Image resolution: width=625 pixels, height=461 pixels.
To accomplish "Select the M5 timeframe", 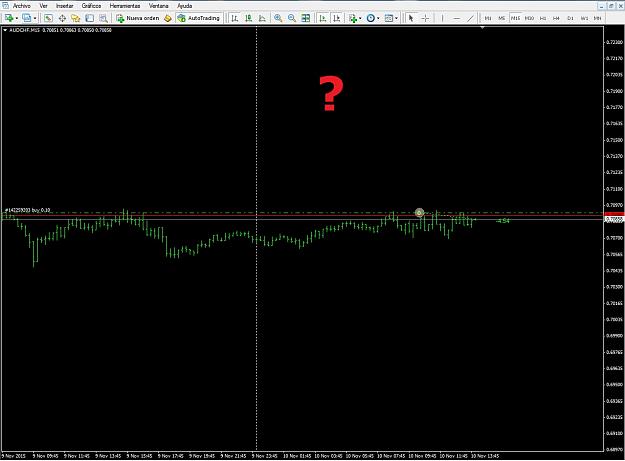I will pos(502,18).
